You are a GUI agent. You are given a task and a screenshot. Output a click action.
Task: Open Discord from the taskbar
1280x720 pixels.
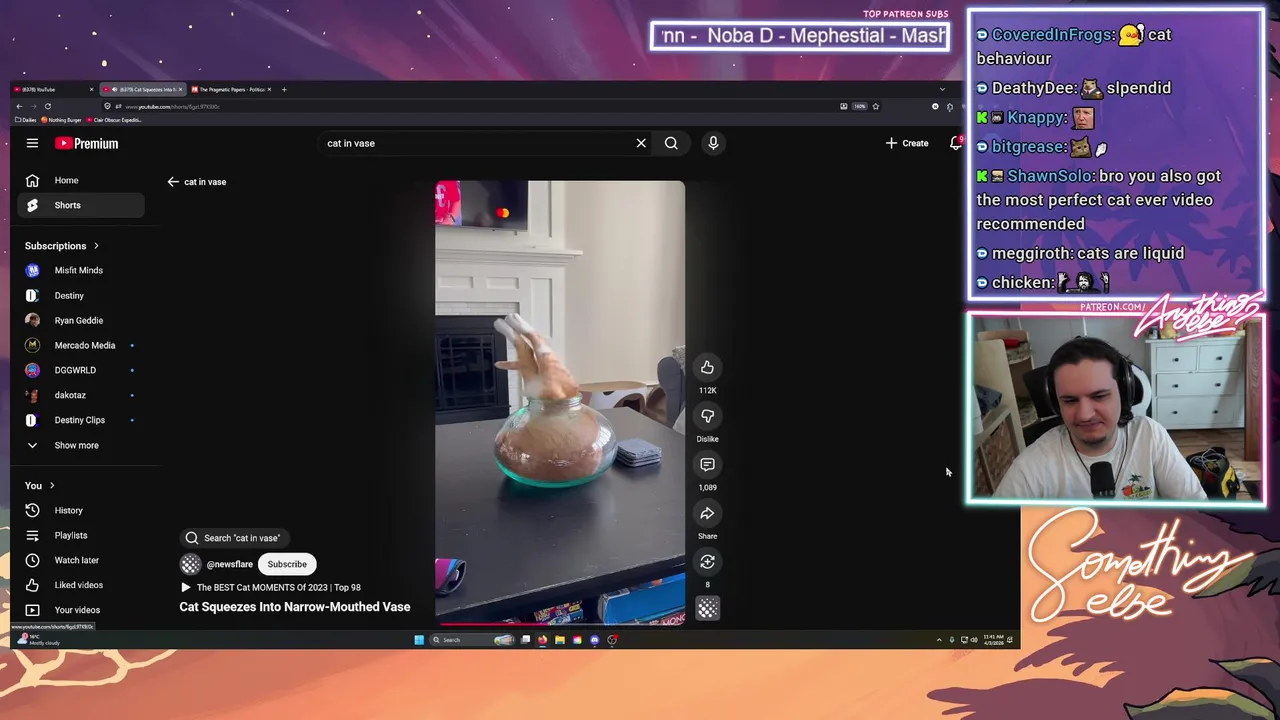[x=595, y=640]
